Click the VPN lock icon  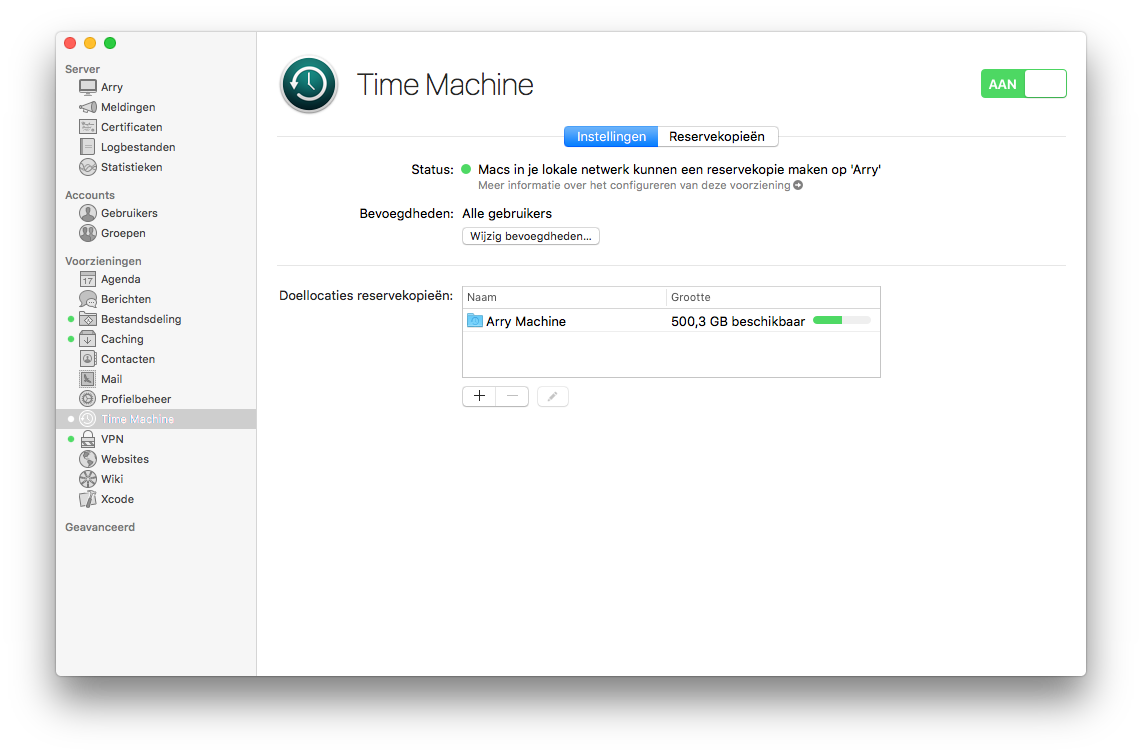pos(88,439)
